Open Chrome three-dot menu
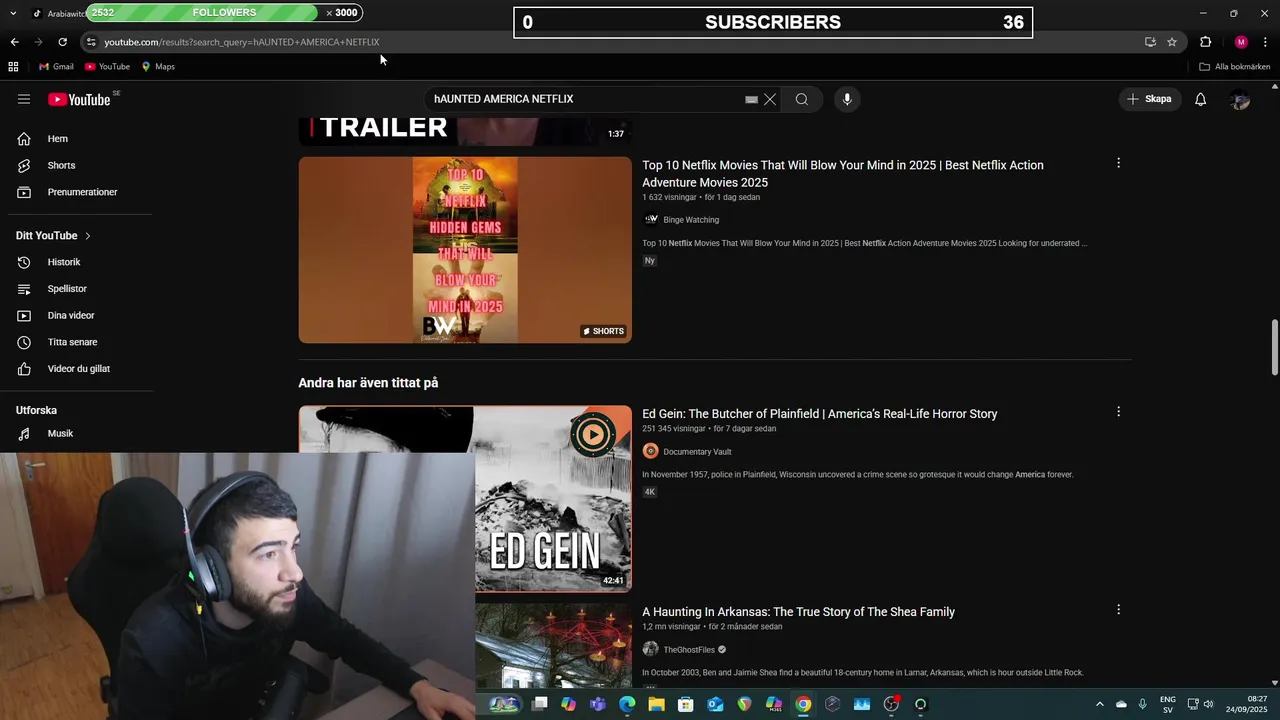This screenshot has width=1280, height=720. pos(1266,42)
